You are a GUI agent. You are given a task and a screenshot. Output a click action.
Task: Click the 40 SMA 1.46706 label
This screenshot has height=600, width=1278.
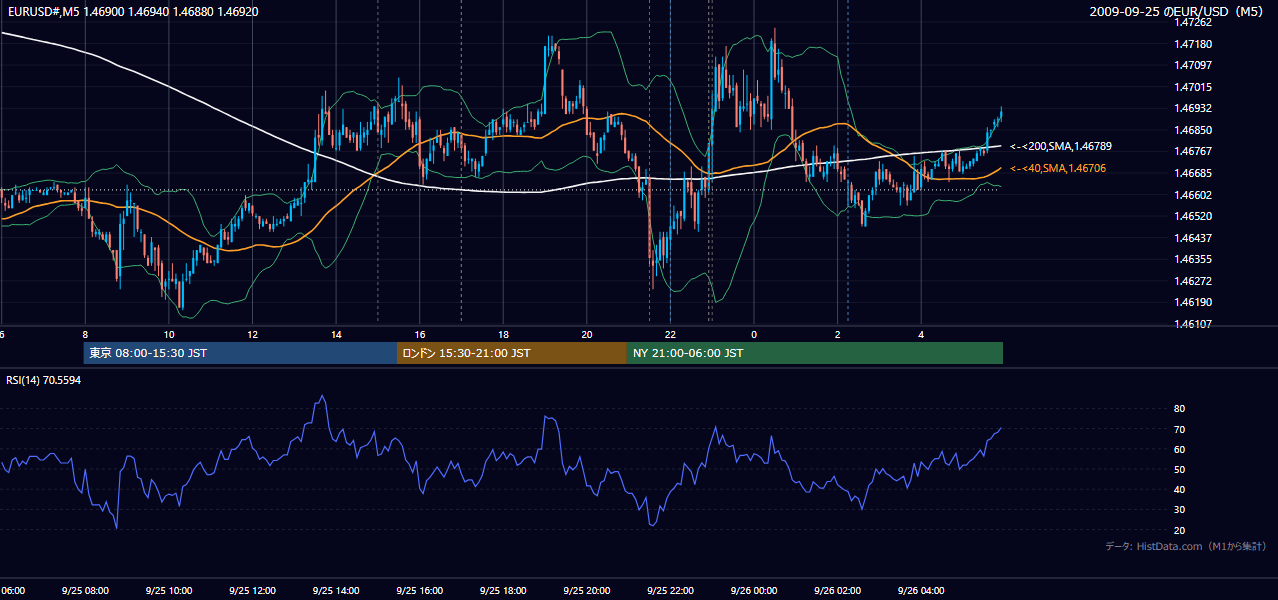(x=1058, y=169)
